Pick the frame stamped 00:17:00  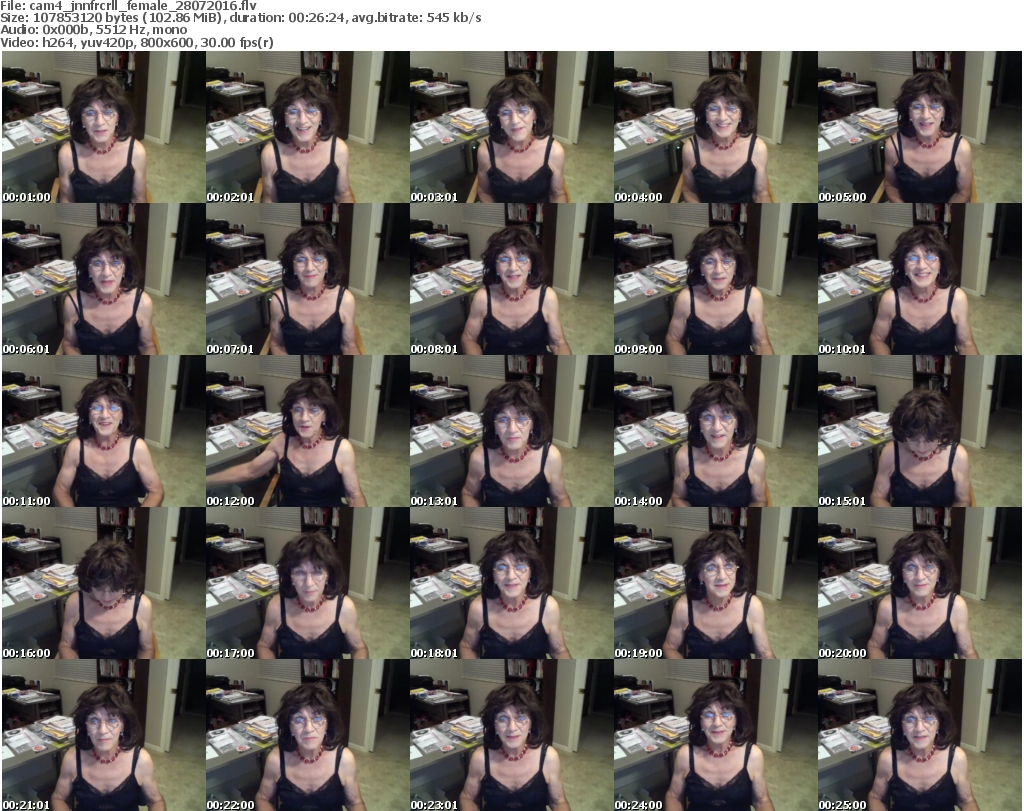coord(308,583)
